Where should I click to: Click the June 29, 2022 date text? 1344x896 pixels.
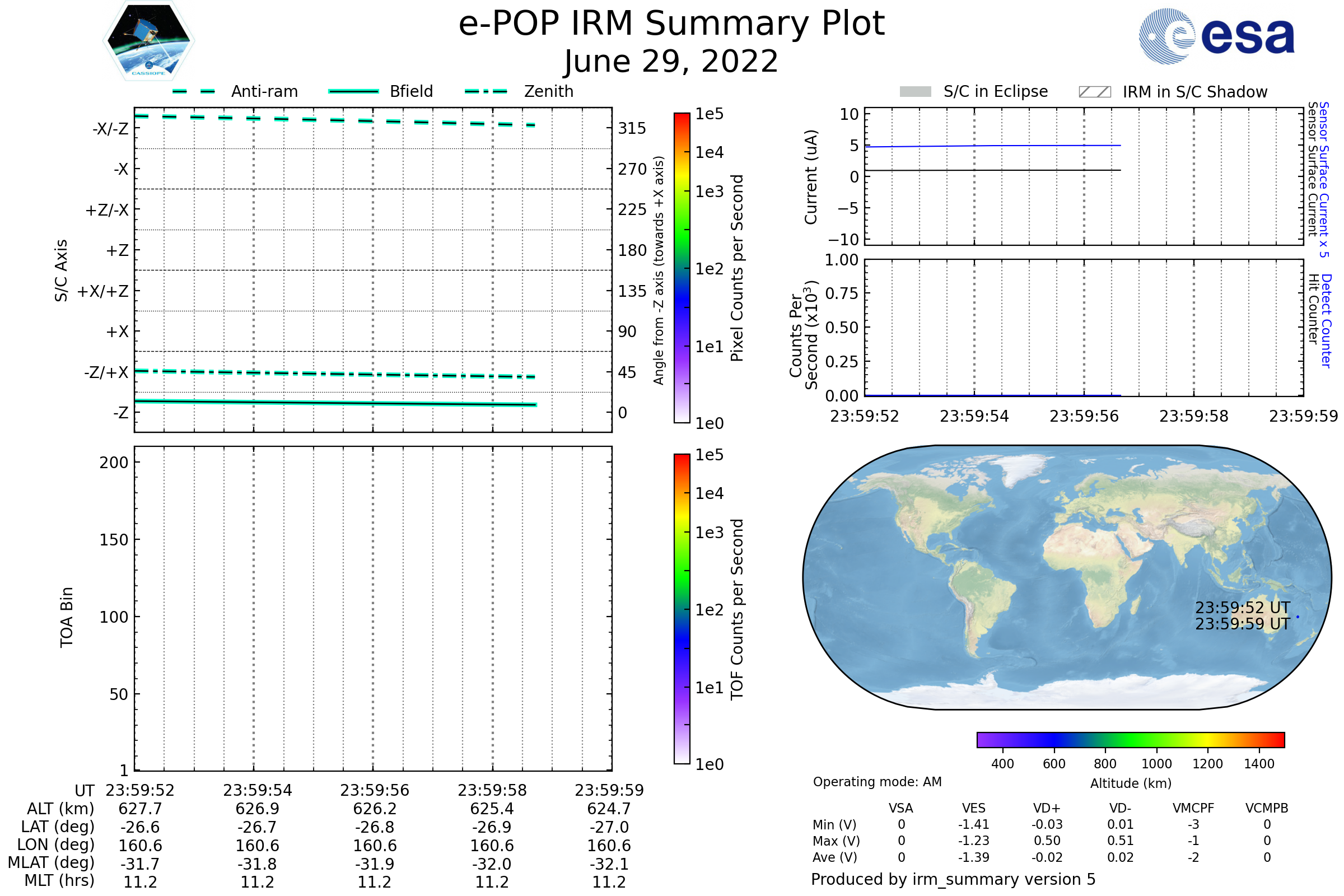(671, 61)
